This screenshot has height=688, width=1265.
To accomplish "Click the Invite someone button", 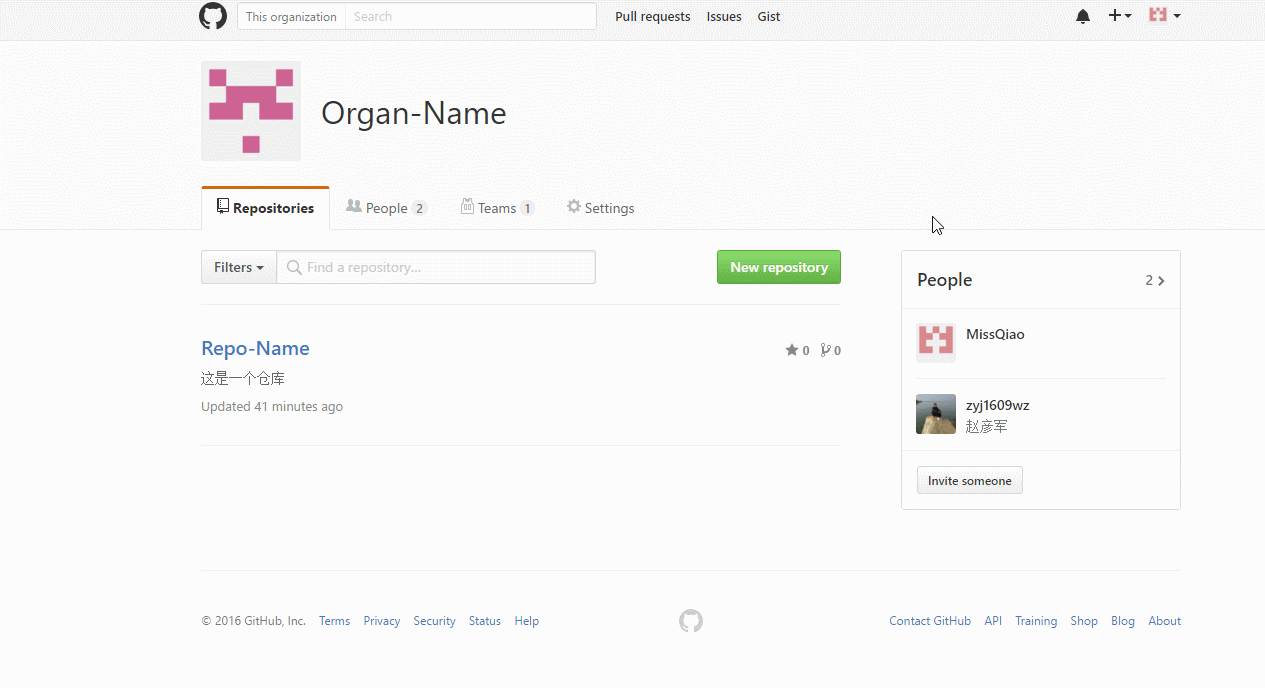I will click(x=970, y=480).
